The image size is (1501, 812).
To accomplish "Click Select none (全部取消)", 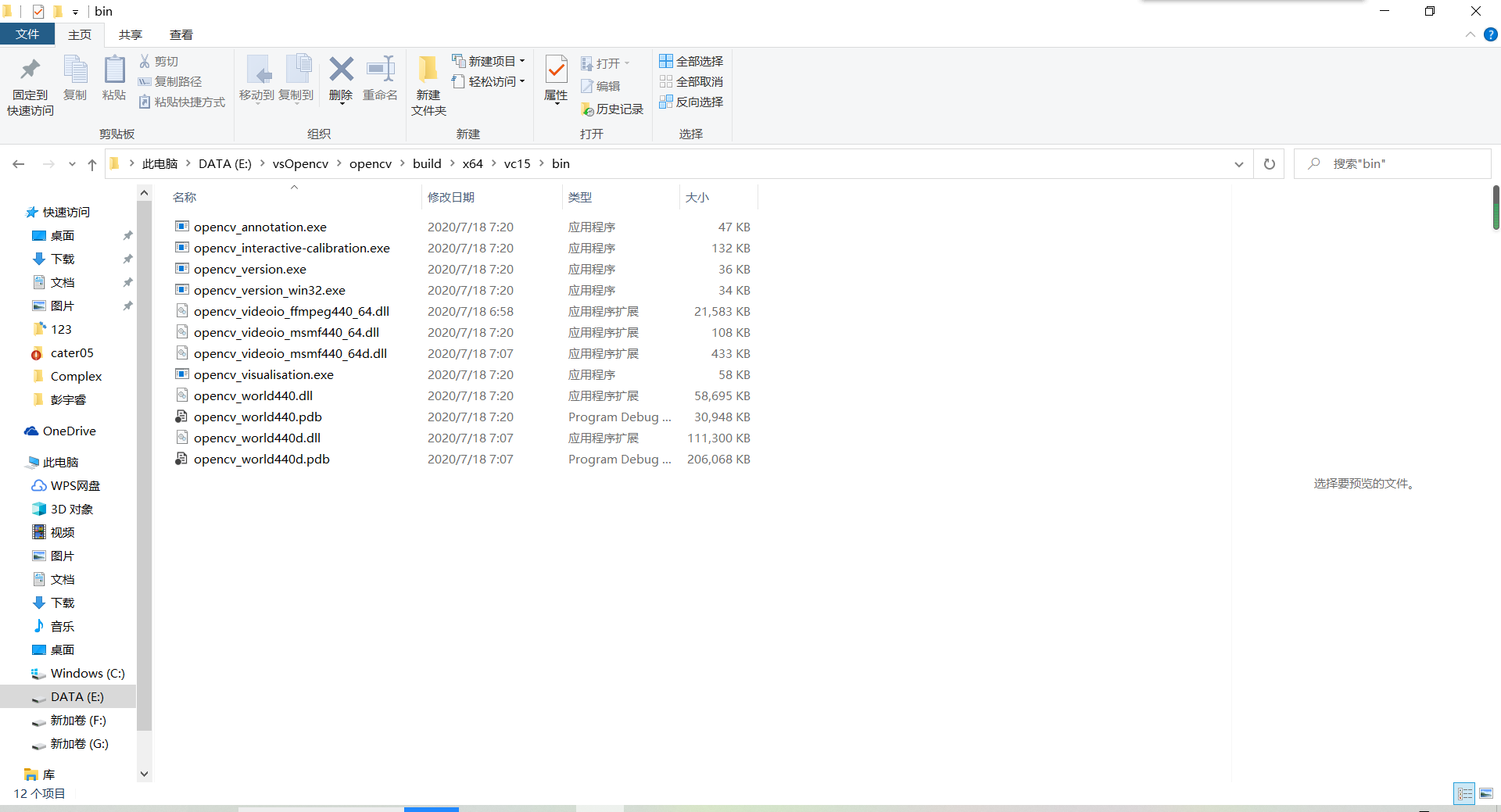I will (x=691, y=81).
